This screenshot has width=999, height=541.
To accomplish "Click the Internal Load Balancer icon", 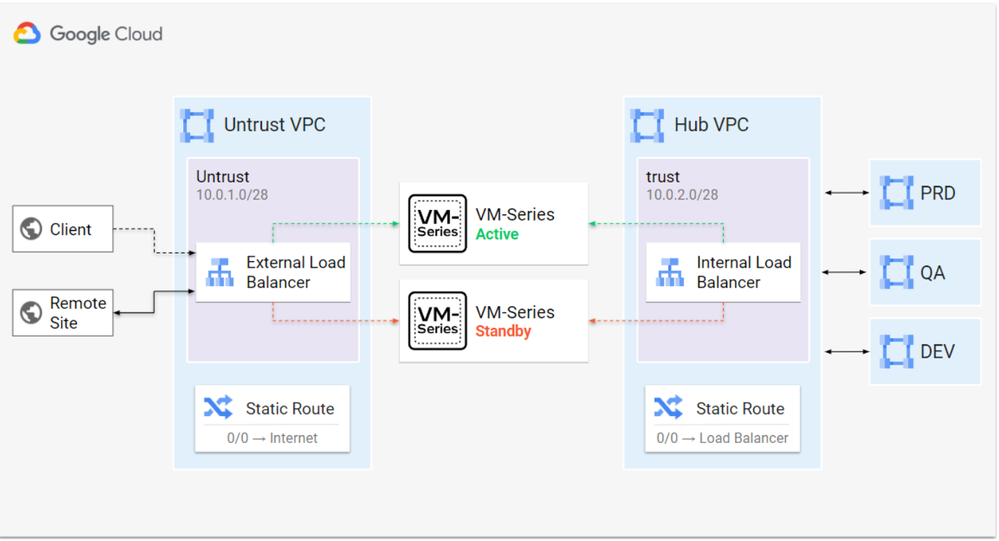I will point(669,272).
